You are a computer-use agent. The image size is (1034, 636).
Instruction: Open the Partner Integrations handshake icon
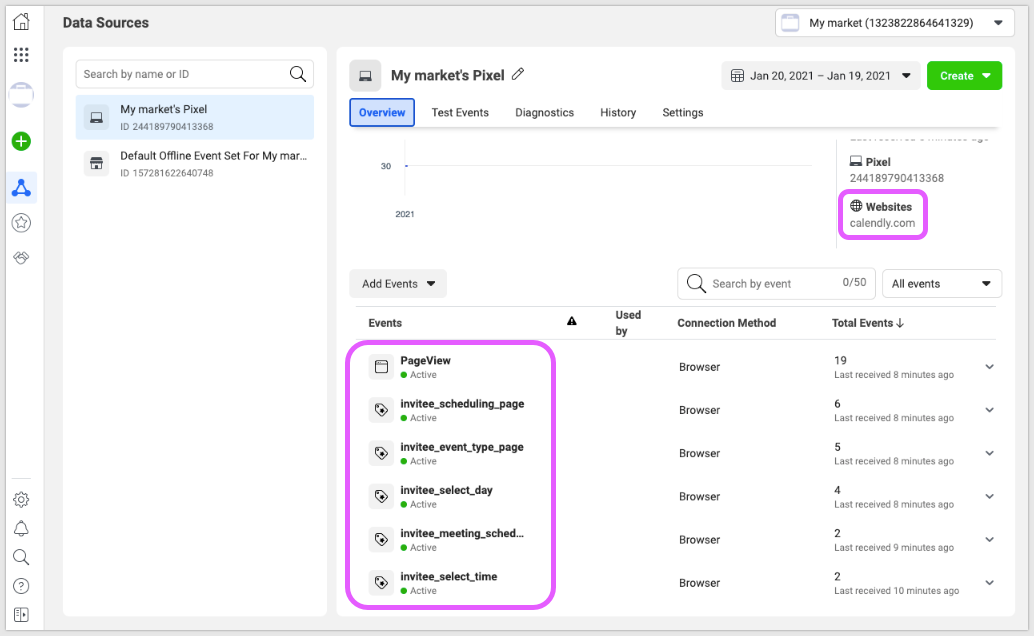[21, 257]
